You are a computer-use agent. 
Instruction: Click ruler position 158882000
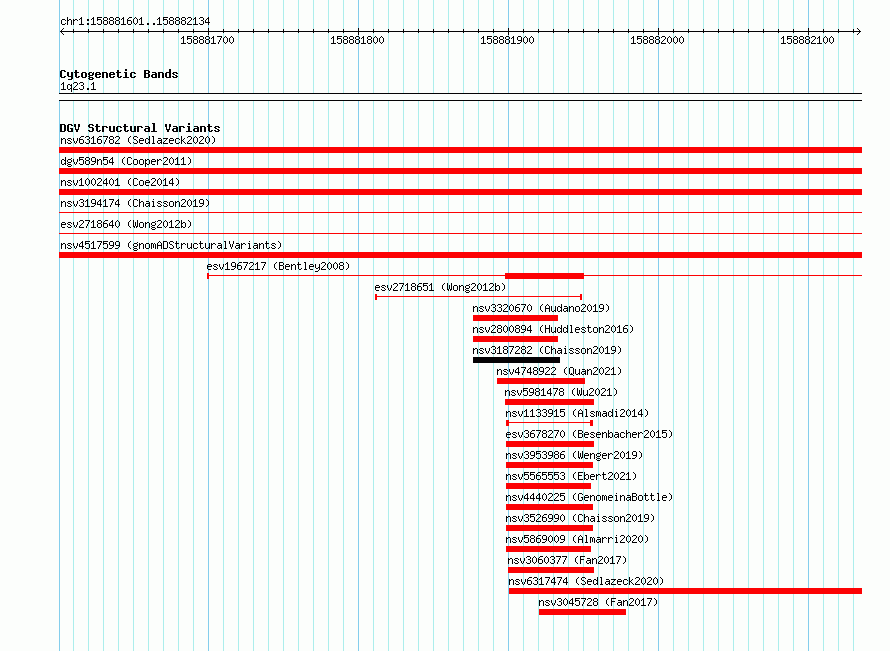[657, 40]
